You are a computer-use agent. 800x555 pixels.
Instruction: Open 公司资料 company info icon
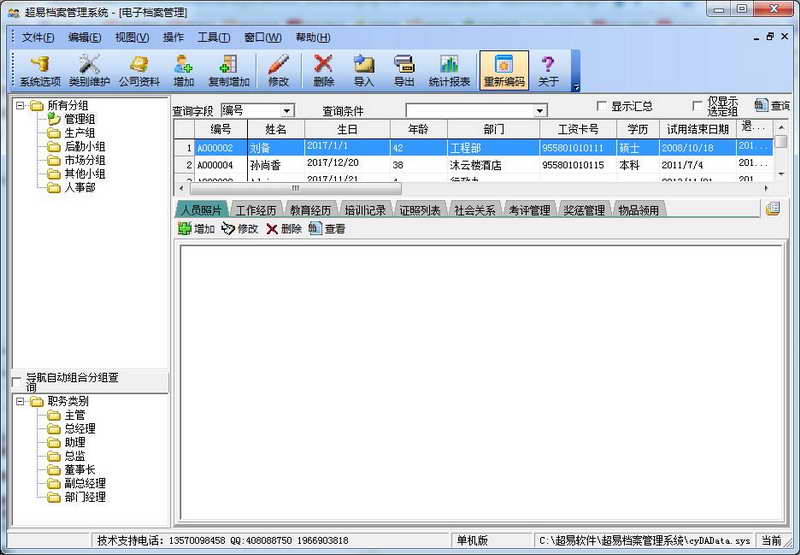(139, 70)
